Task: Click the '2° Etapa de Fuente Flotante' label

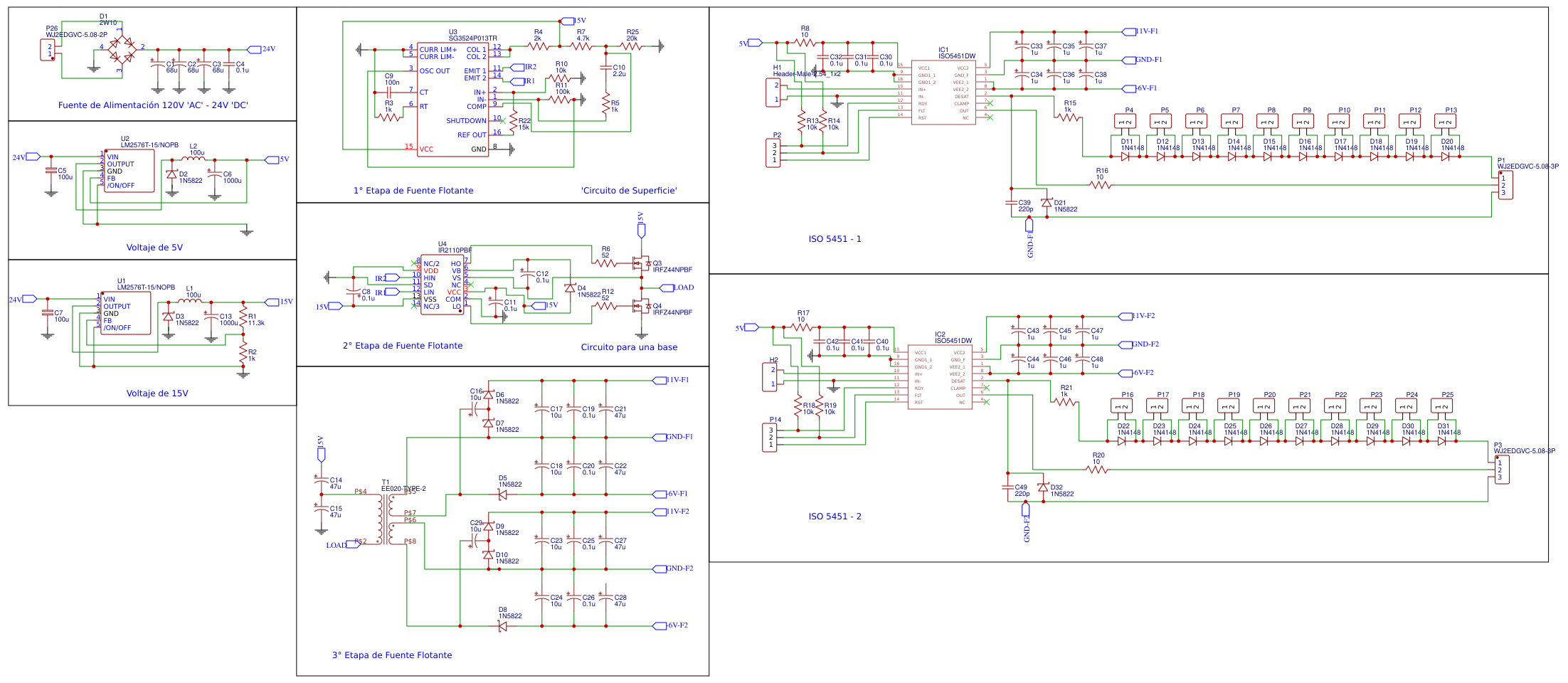Action: [x=403, y=345]
